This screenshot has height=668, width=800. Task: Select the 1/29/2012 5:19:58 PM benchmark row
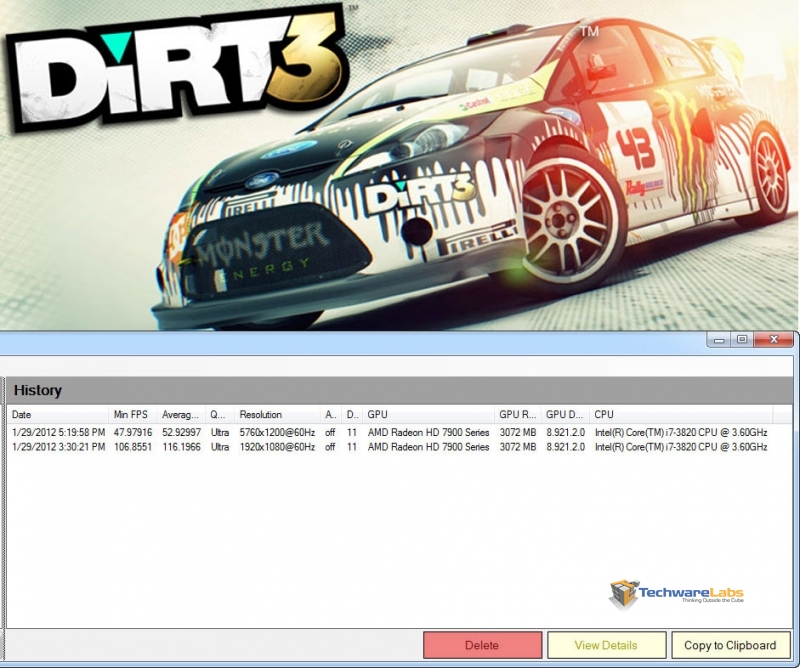[x=390, y=432]
